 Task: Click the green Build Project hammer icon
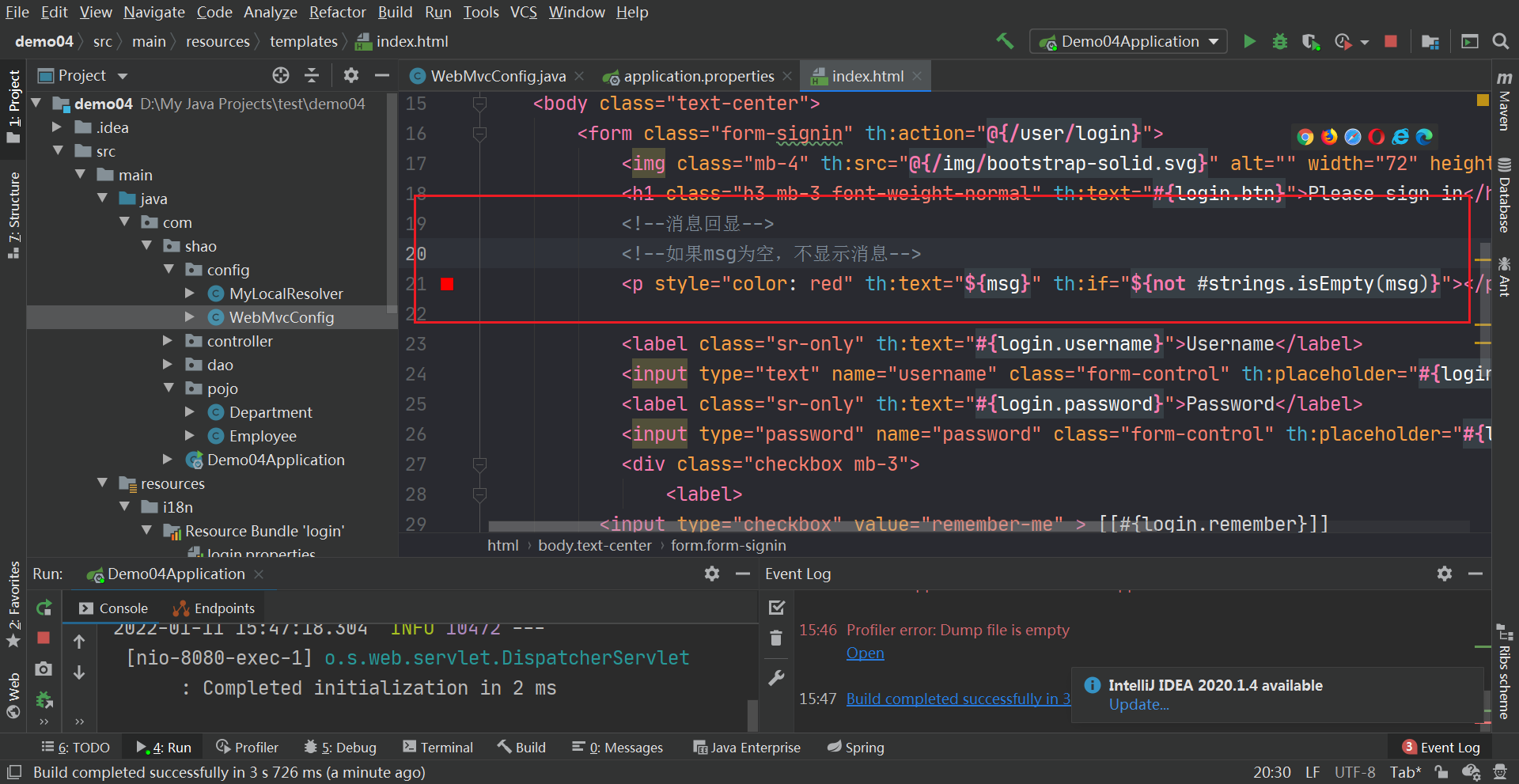[x=1005, y=41]
